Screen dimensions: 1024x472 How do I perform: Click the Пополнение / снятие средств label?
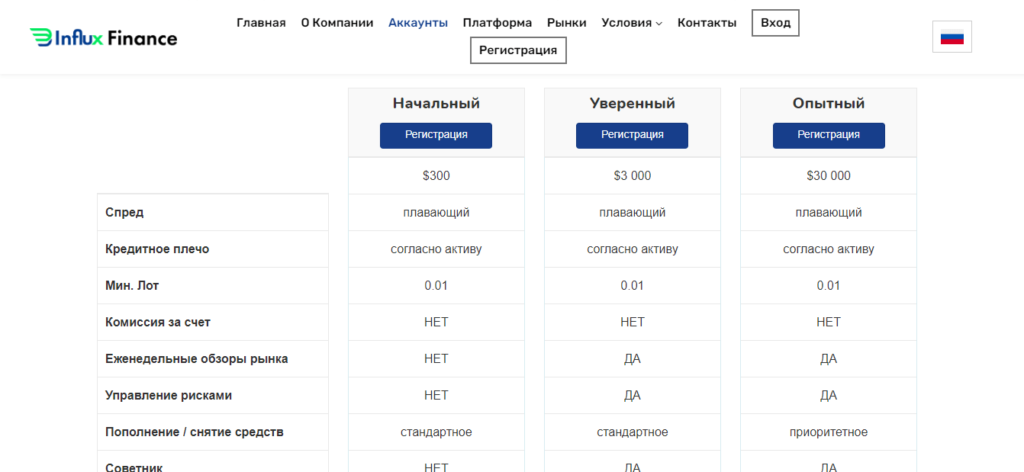coord(195,432)
